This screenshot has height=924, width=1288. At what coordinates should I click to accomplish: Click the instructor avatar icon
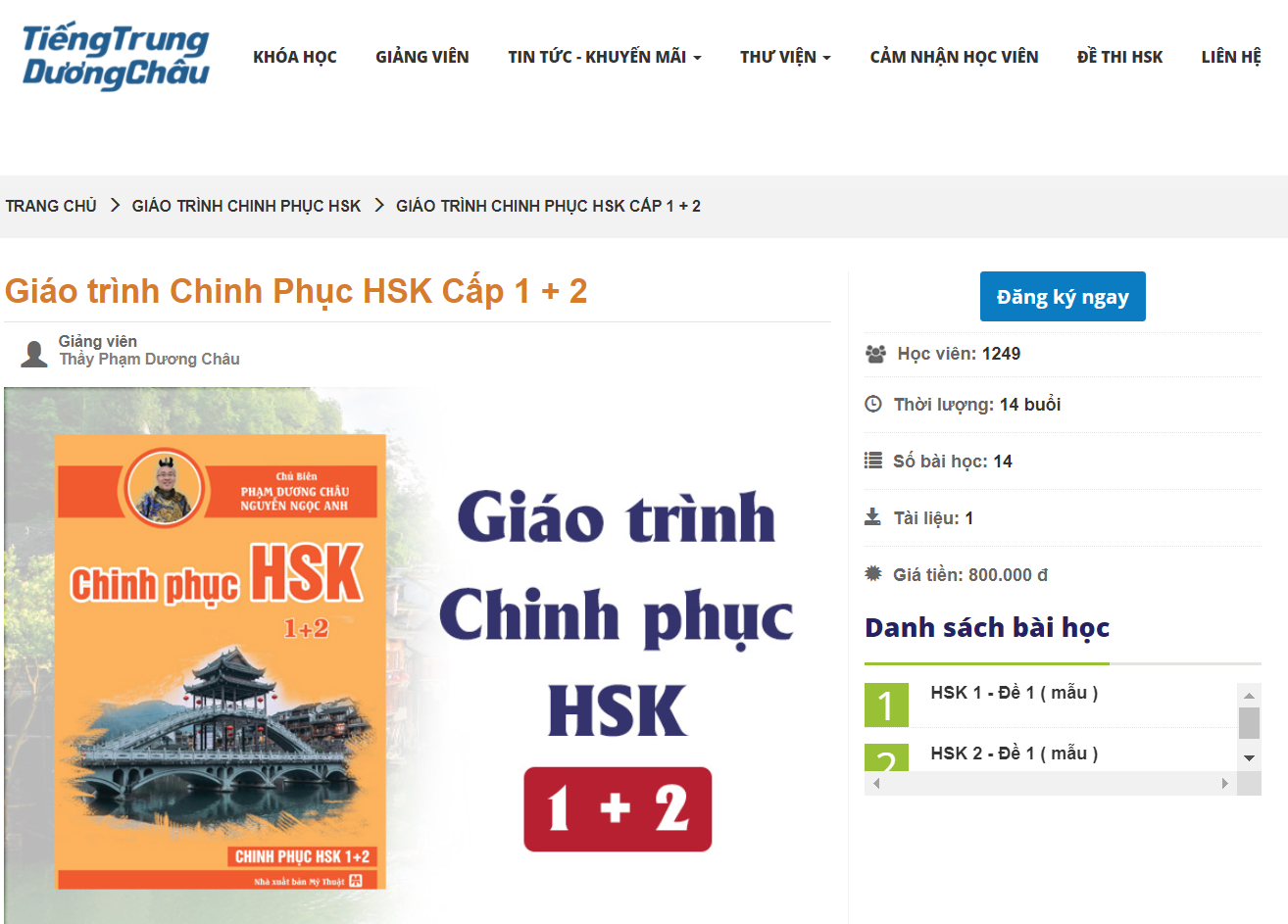(34, 354)
